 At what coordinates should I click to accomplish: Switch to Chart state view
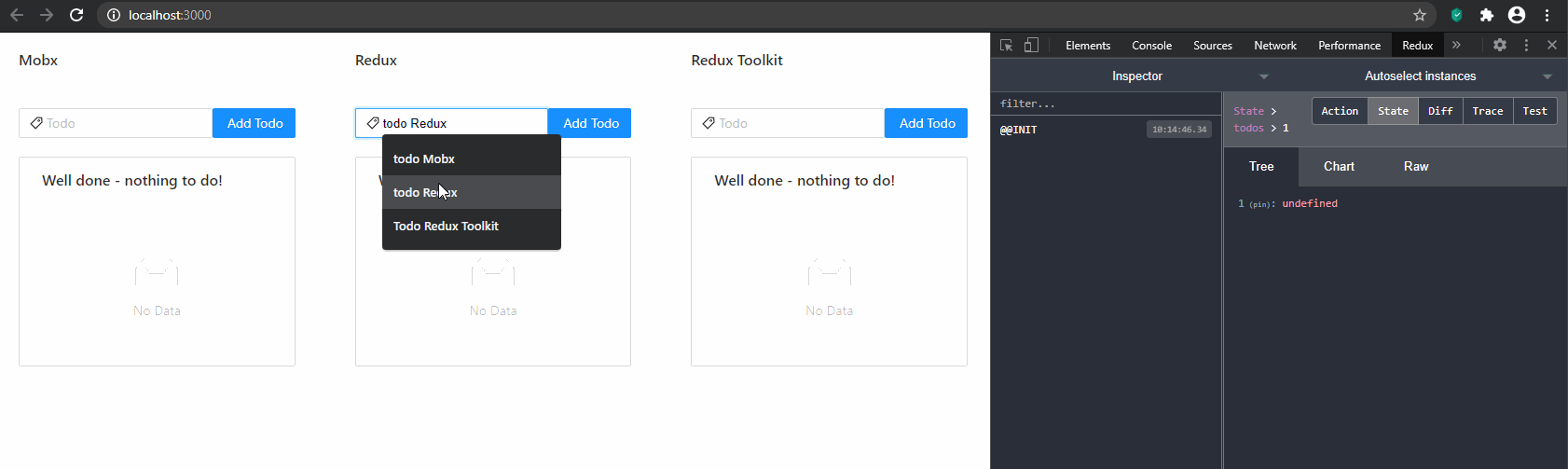pyautogui.click(x=1339, y=167)
